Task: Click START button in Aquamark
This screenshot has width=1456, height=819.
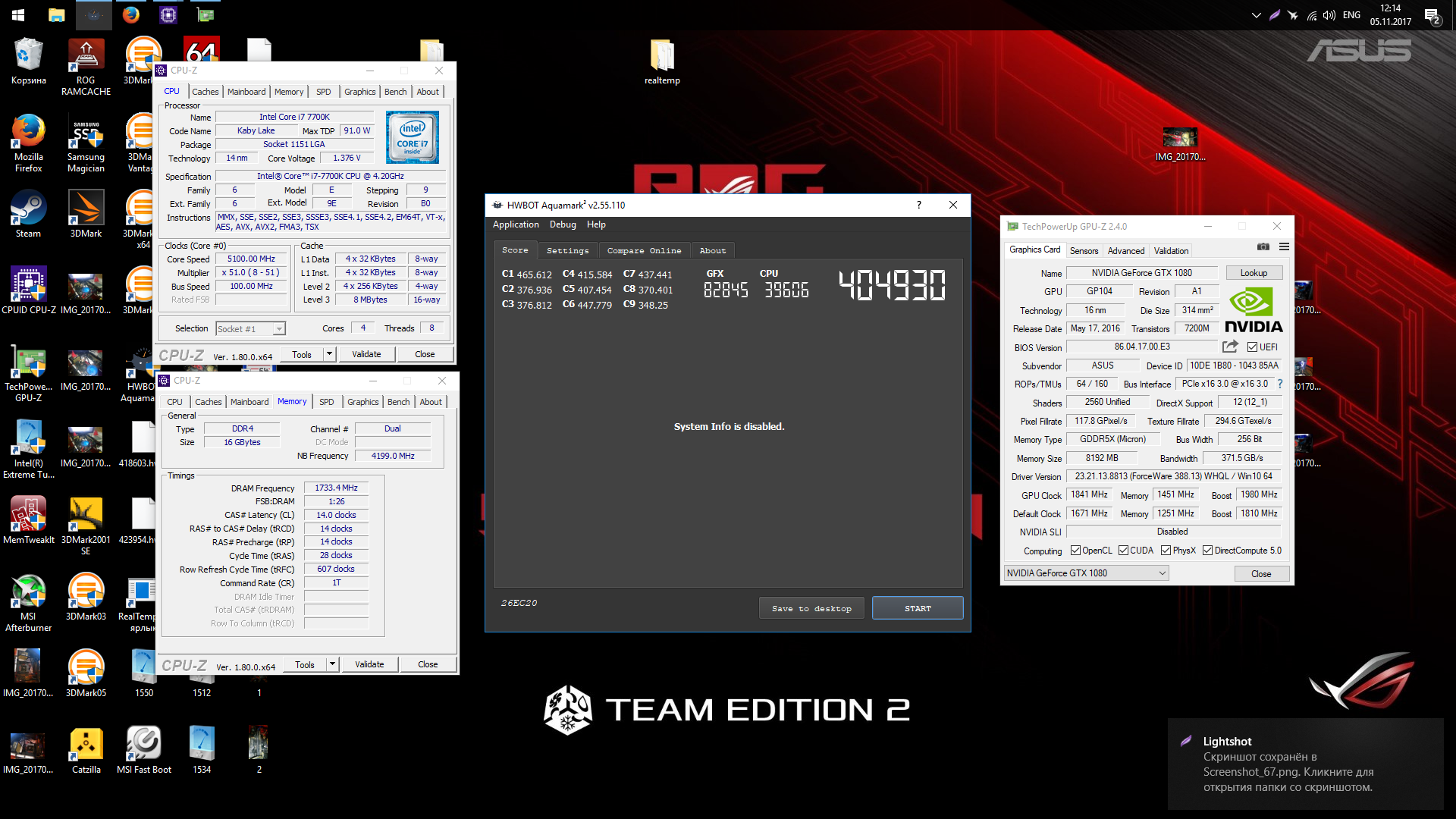Action: click(x=918, y=608)
